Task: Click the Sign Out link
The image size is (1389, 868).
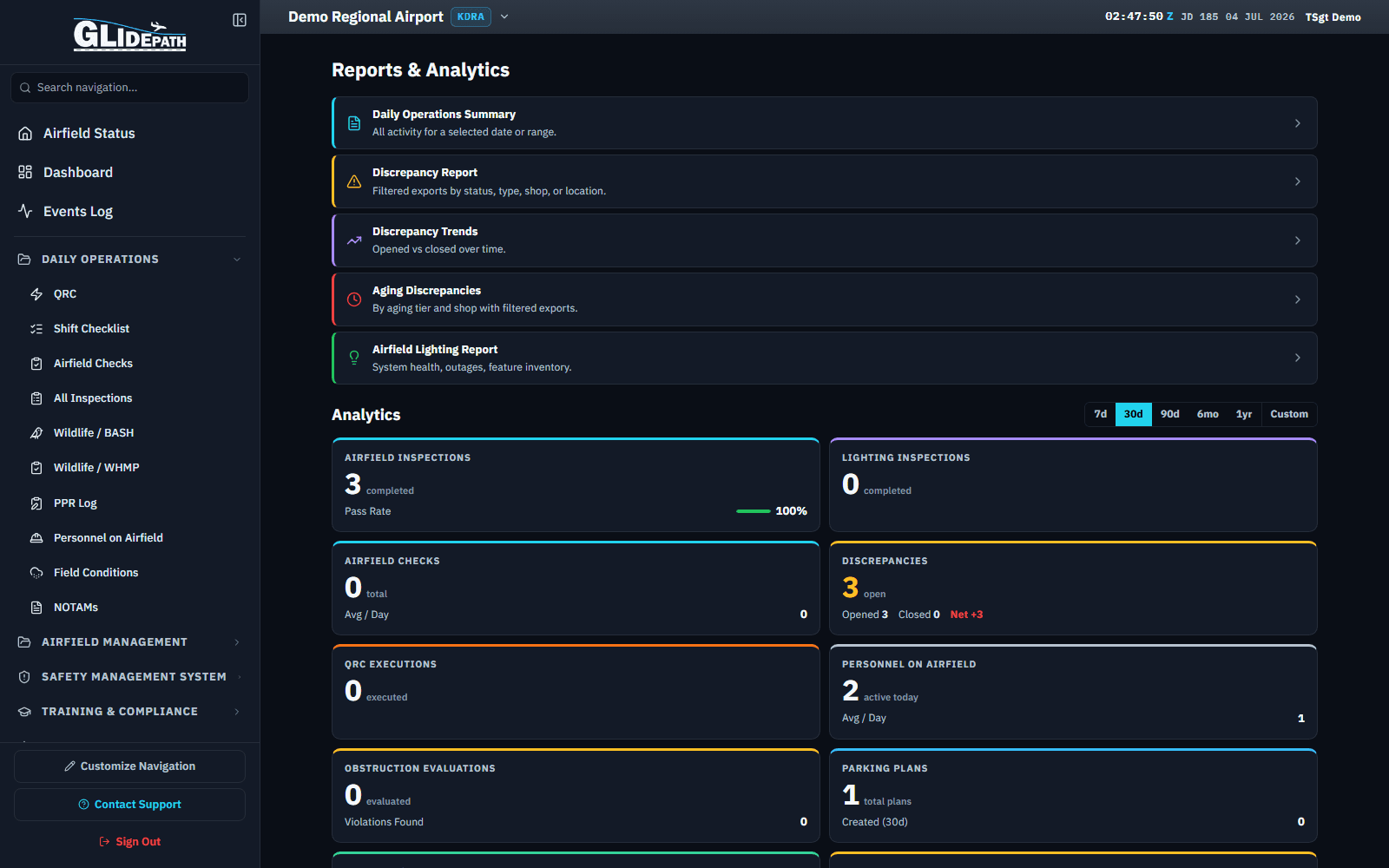Action: (129, 842)
